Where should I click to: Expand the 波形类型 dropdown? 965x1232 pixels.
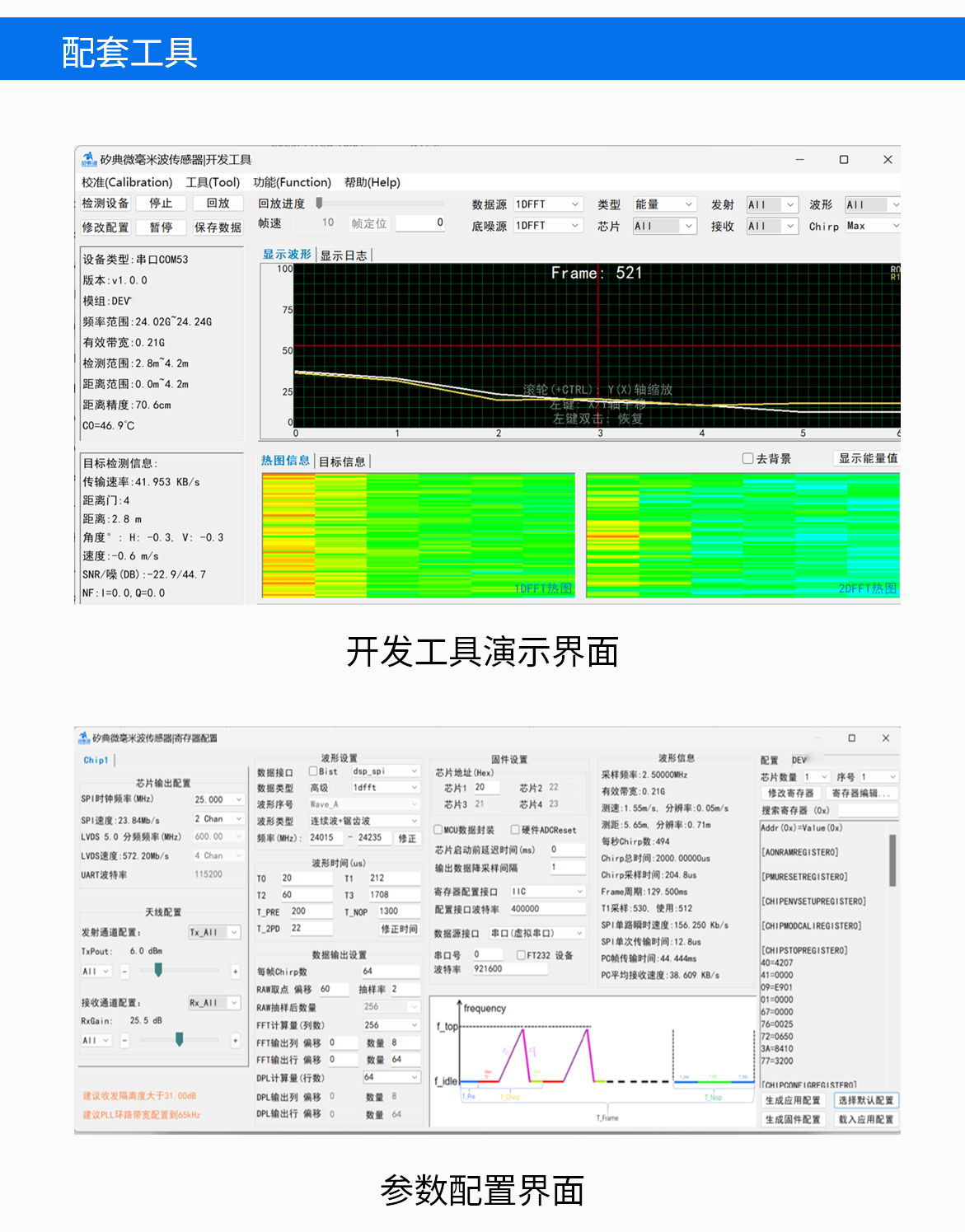[364, 821]
